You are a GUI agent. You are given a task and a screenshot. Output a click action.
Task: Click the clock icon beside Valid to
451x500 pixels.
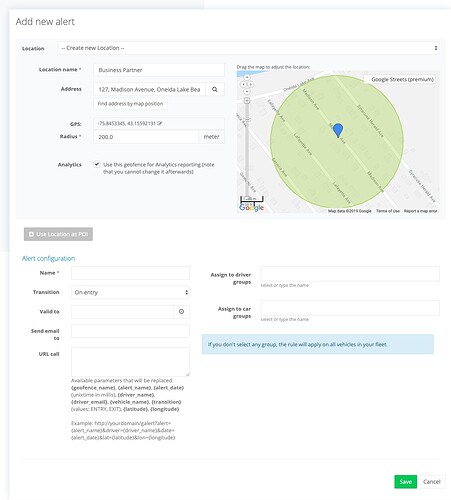click(181, 312)
